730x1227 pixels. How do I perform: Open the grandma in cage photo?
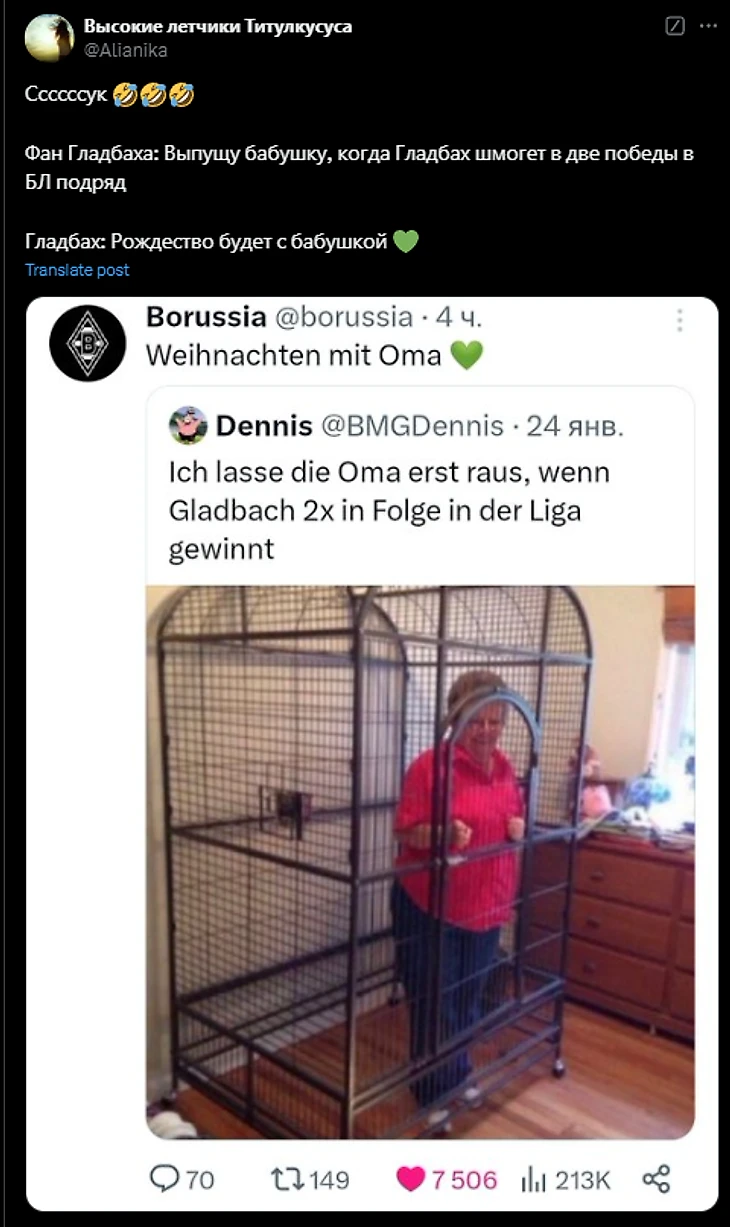420,862
